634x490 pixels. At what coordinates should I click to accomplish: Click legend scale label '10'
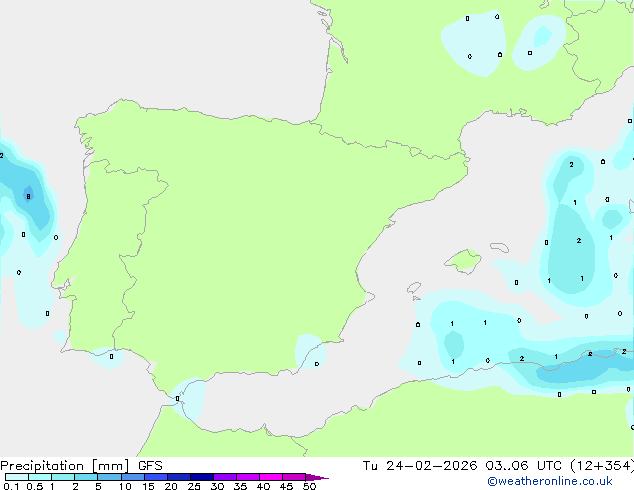[x=125, y=486]
